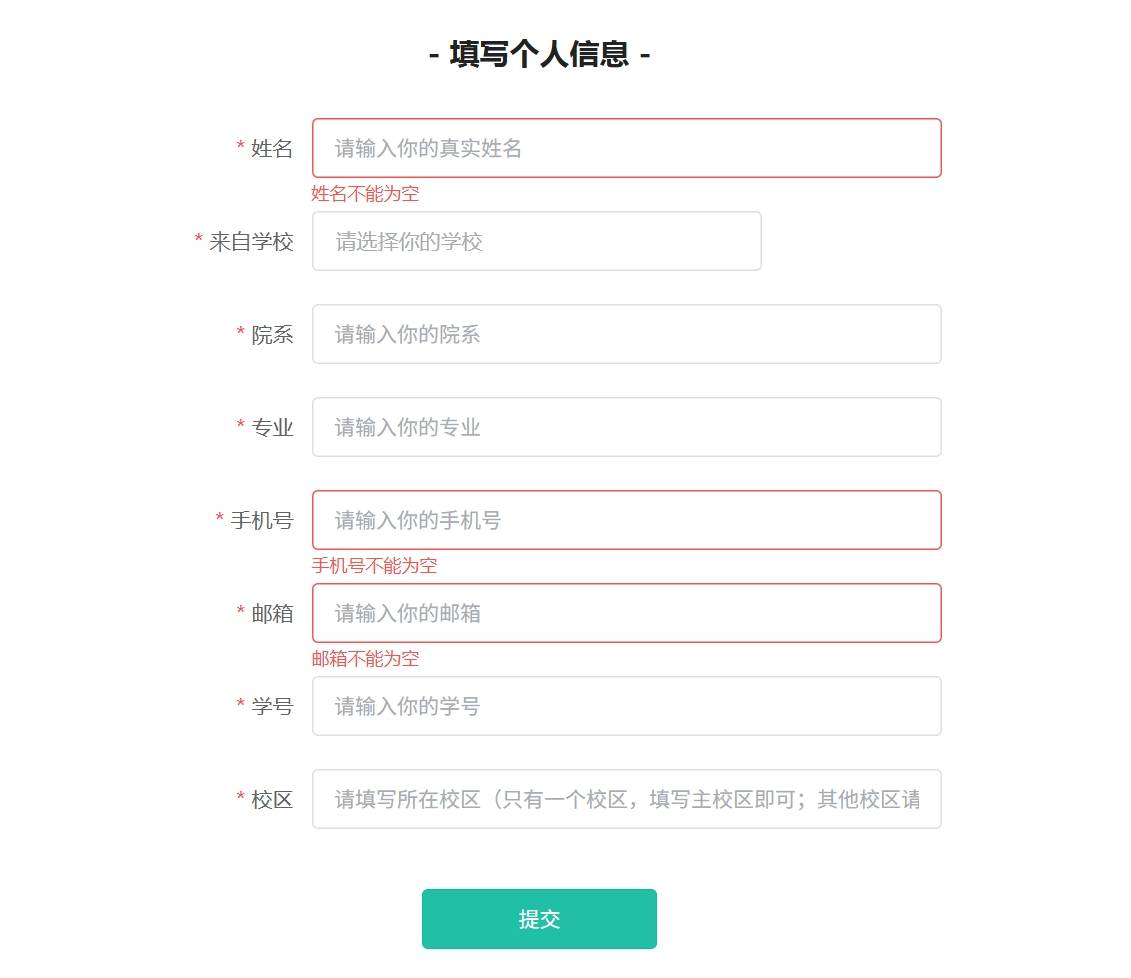Click the 来自学校 field label
The image size is (1131, 978).
tap(251, 242)
